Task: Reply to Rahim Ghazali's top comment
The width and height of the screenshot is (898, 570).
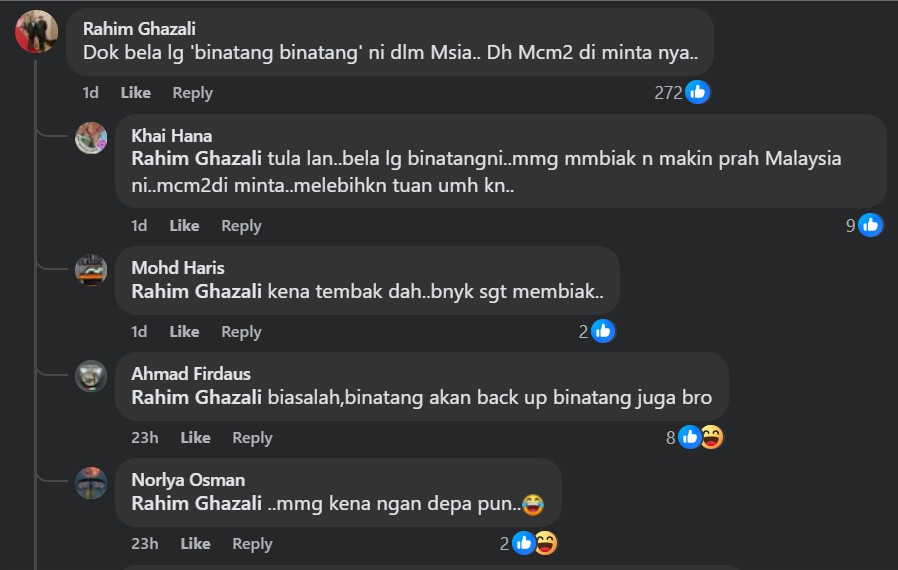Action: coord(192,92)
